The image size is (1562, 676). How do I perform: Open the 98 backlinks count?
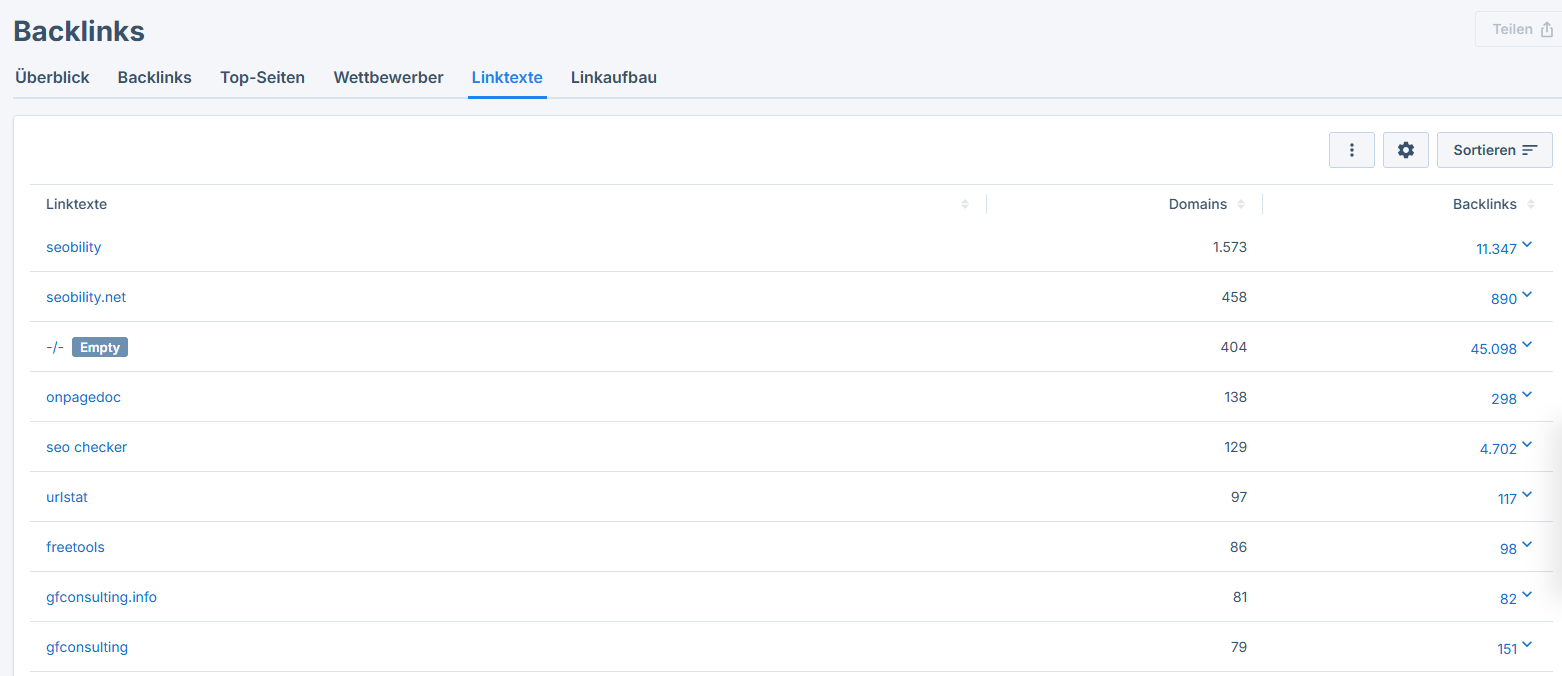(x=1508, y=549)
